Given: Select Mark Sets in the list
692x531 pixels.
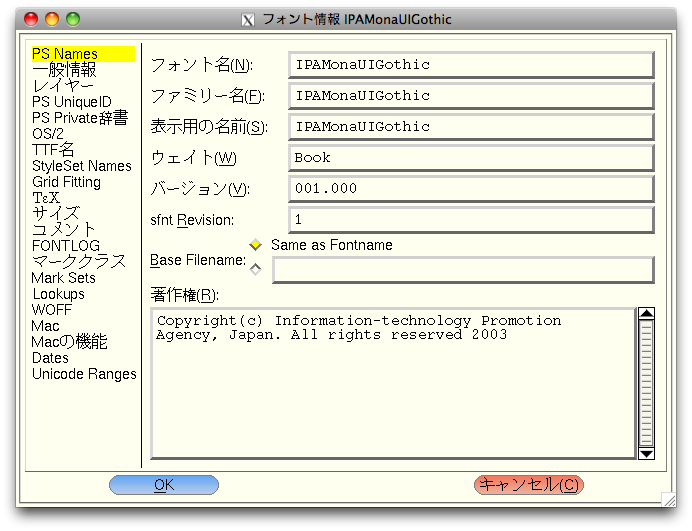Looking at the screenshot, I should [64, 278].
